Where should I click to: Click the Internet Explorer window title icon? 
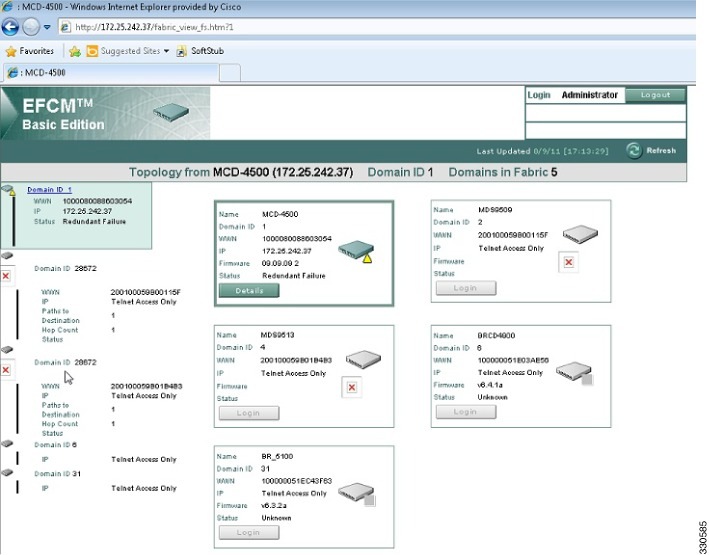pos(7,7)
